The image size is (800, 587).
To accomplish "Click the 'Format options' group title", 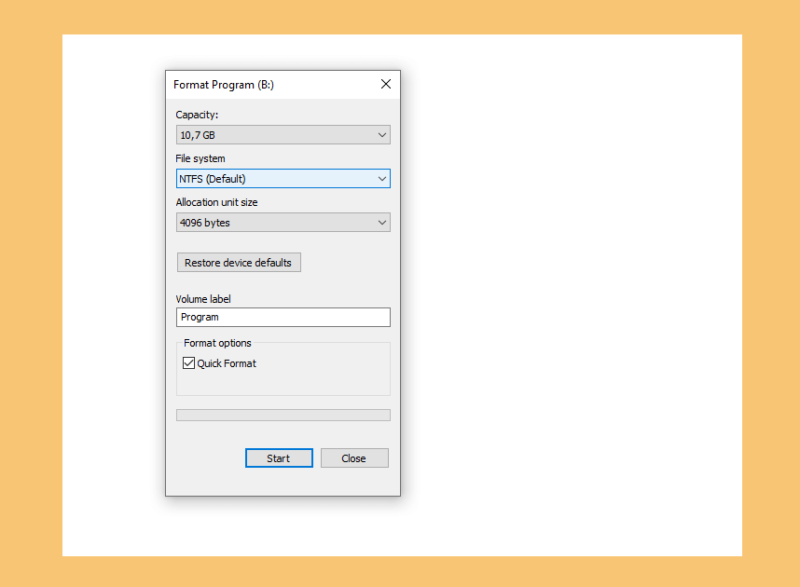I will click(217, 343).
